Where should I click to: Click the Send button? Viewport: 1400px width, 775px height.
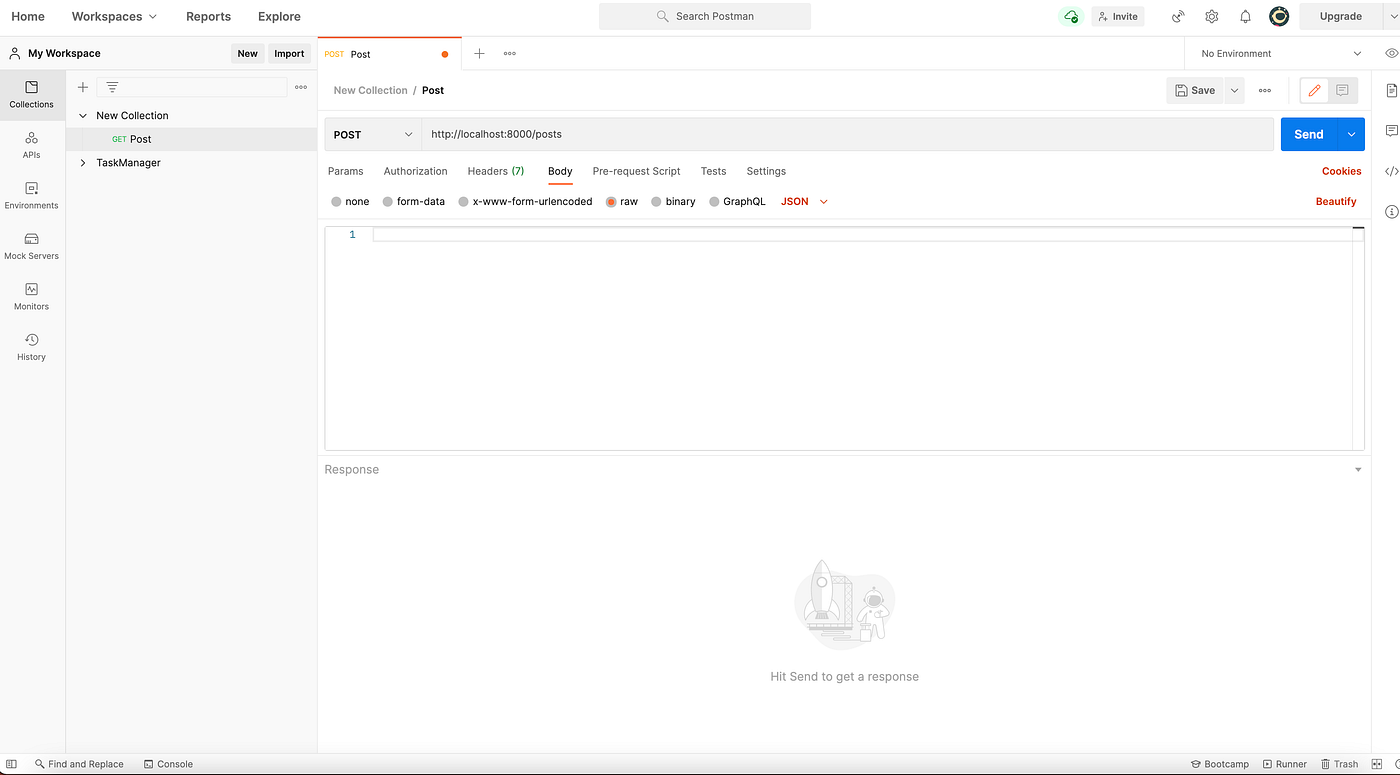tap(1308, 133)
